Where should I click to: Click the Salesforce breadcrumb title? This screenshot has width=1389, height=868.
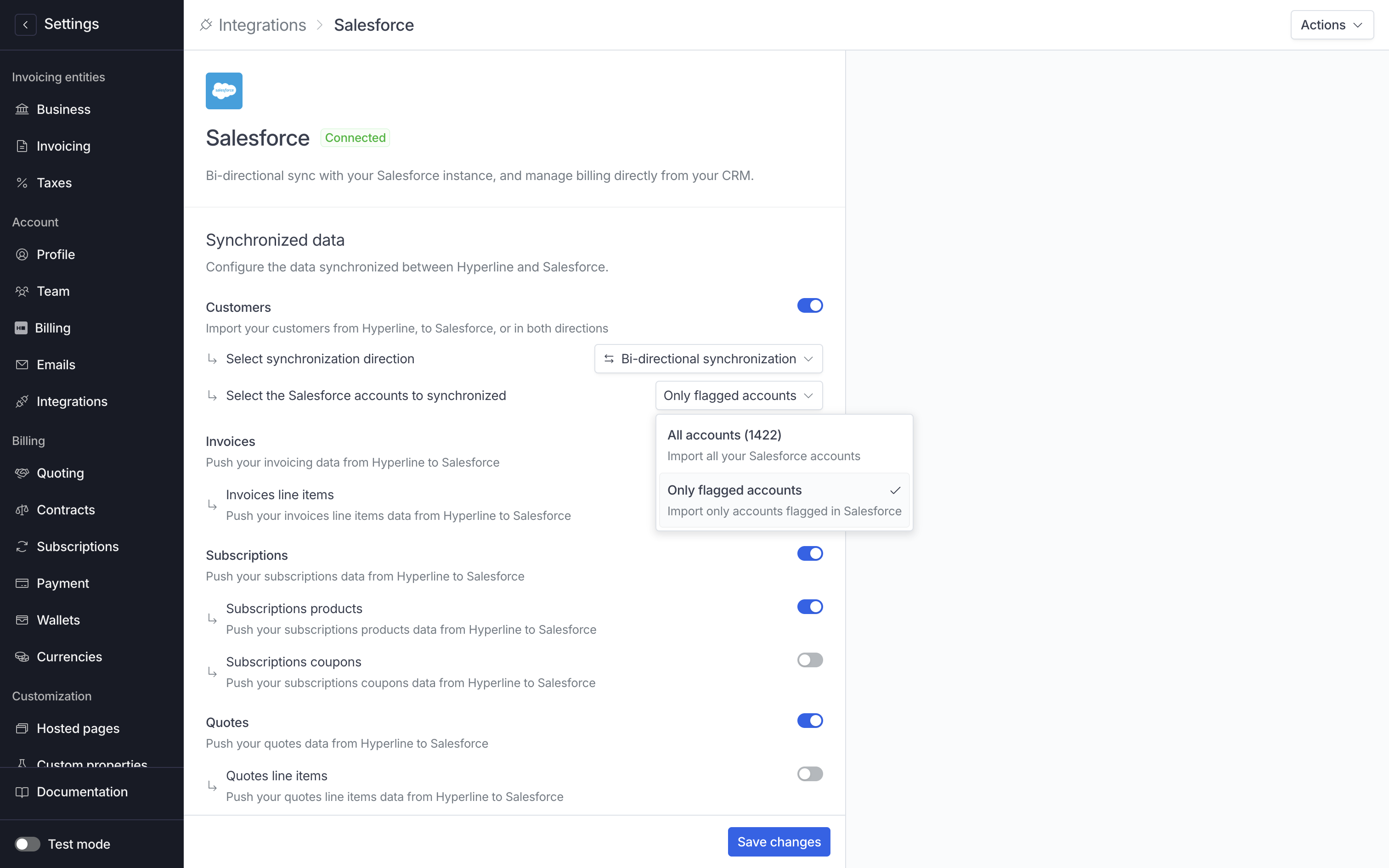tap(373, 25)
